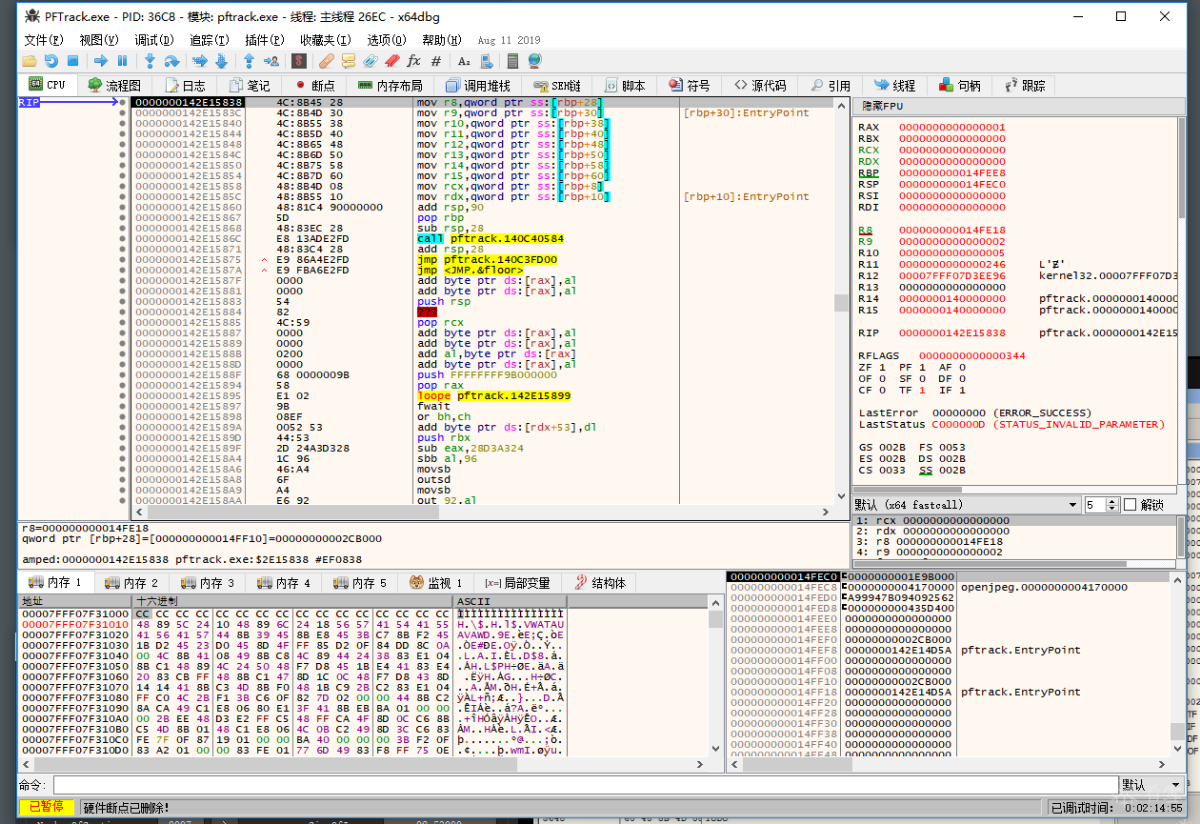Select the 内存 2 dump tab
Image resolution: width=1200 pixels, height=824 pixels.
[x=132, y=583]
